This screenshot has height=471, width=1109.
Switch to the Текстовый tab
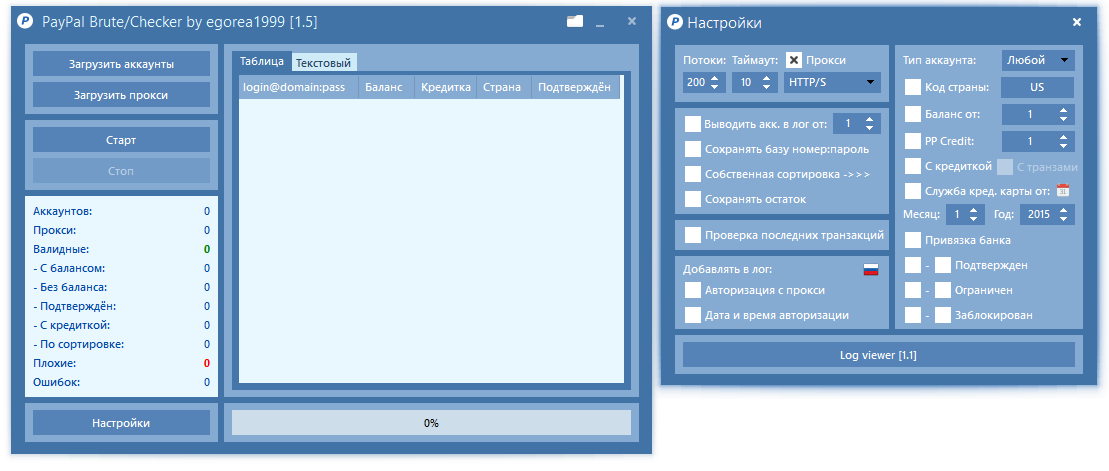click(323, 63)
